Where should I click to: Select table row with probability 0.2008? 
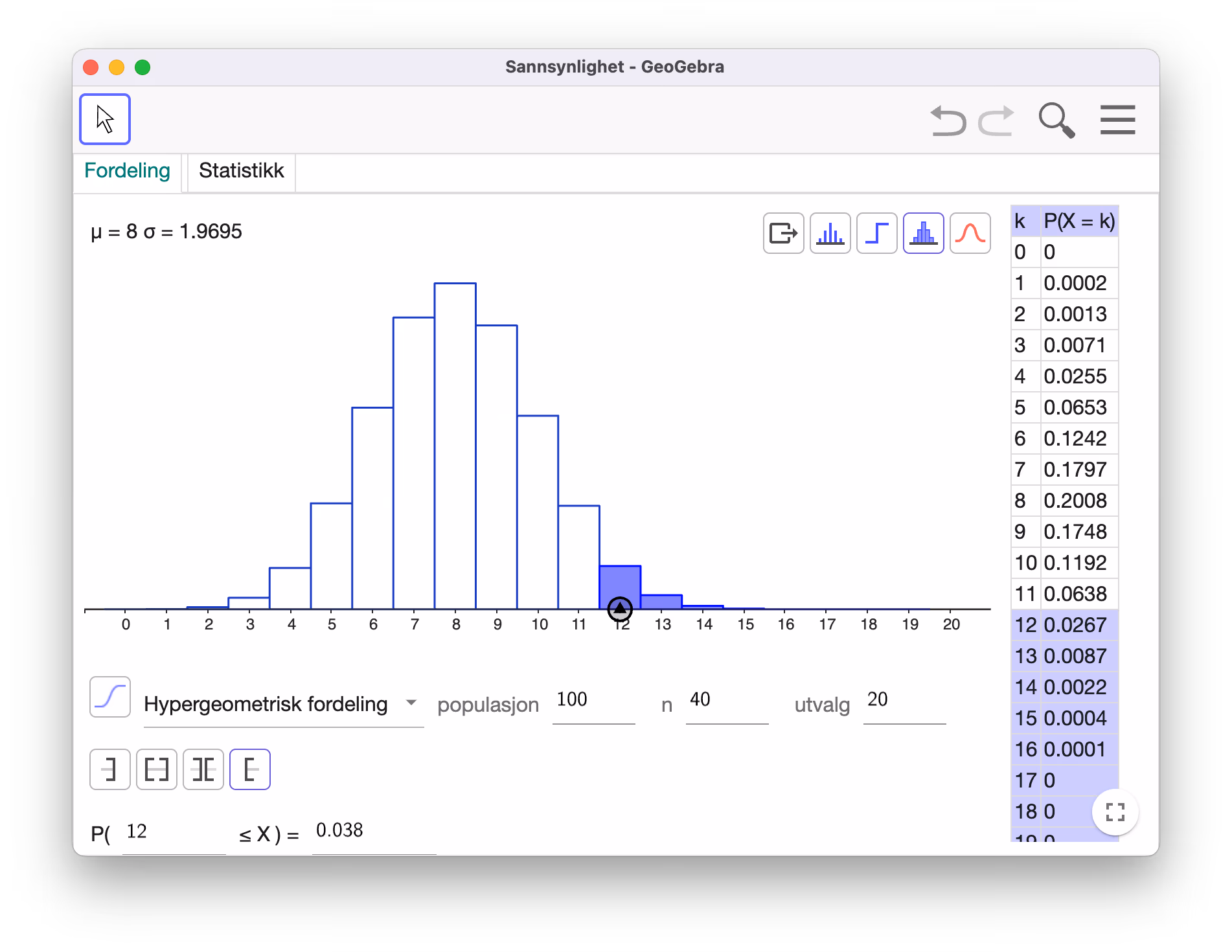(1065, 501)
